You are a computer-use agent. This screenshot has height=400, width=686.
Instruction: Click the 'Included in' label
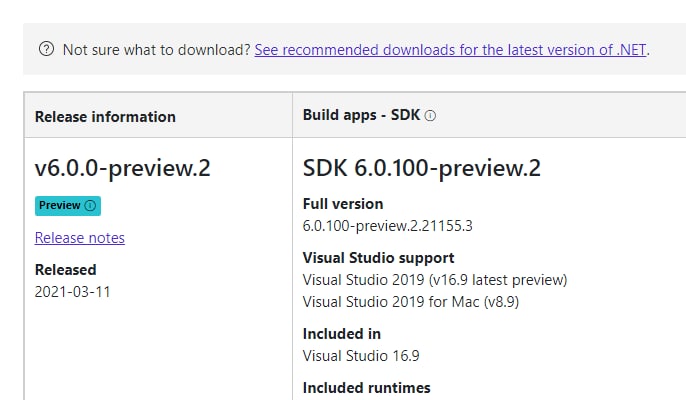click(x=342, y=334)
